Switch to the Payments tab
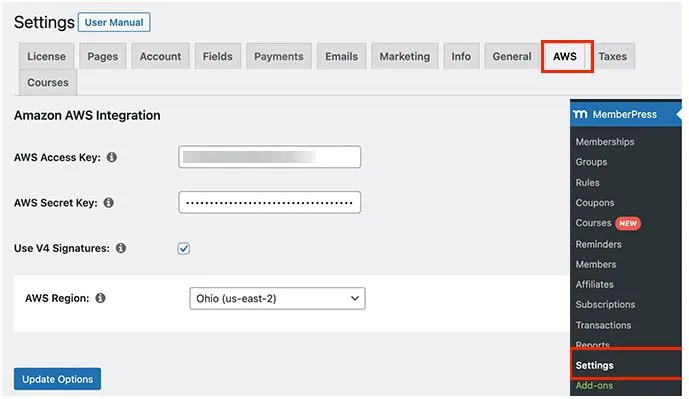The height and width of the screenshot is (399, 689). [279, 56]
